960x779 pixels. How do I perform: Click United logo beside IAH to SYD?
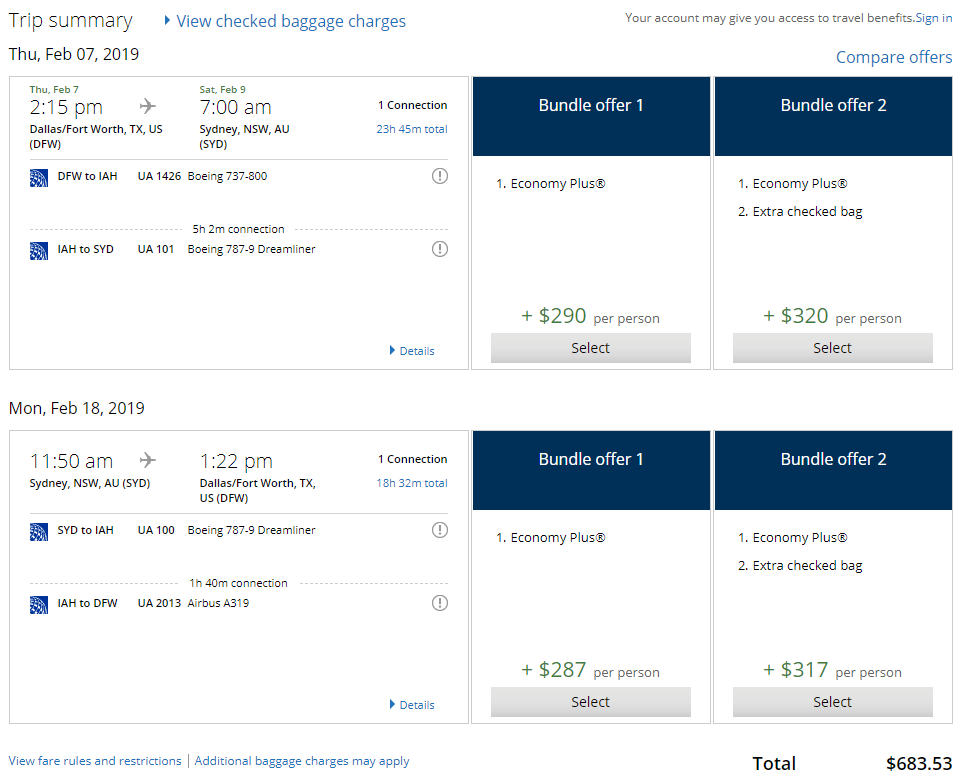(39, 250)
